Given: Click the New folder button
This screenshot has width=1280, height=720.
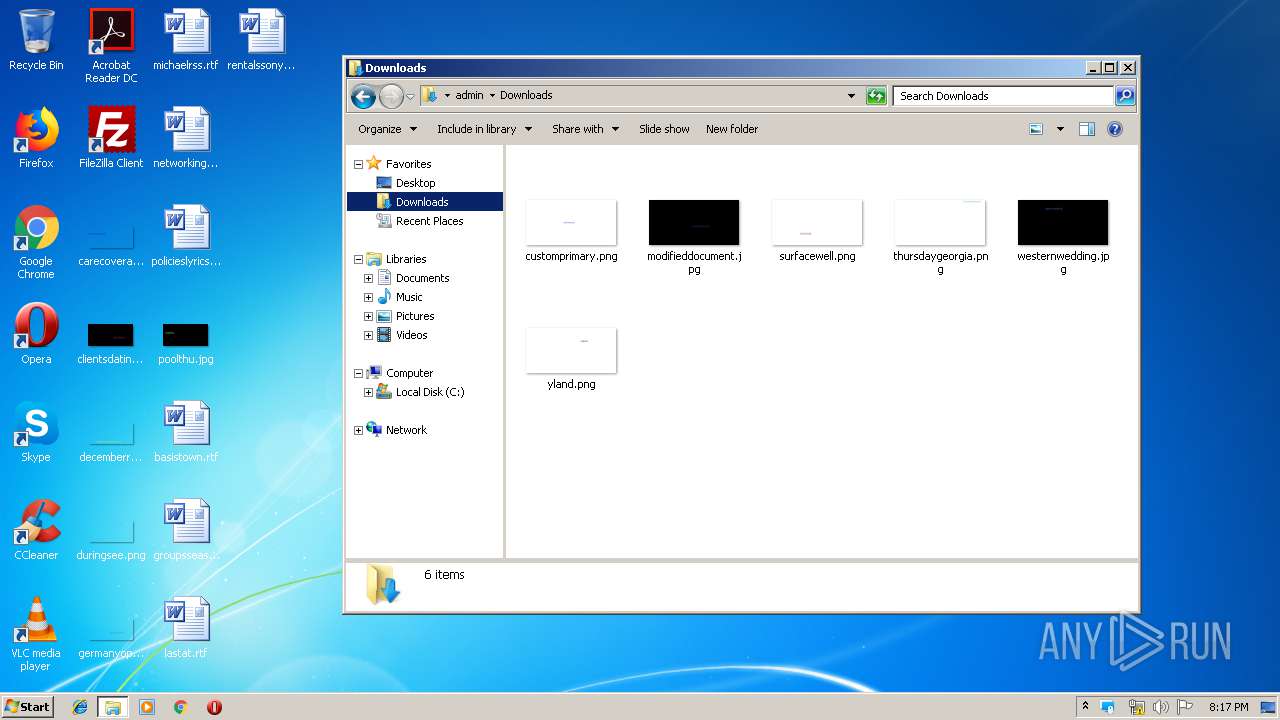Looking at the screenshot, I should [732, 129].
